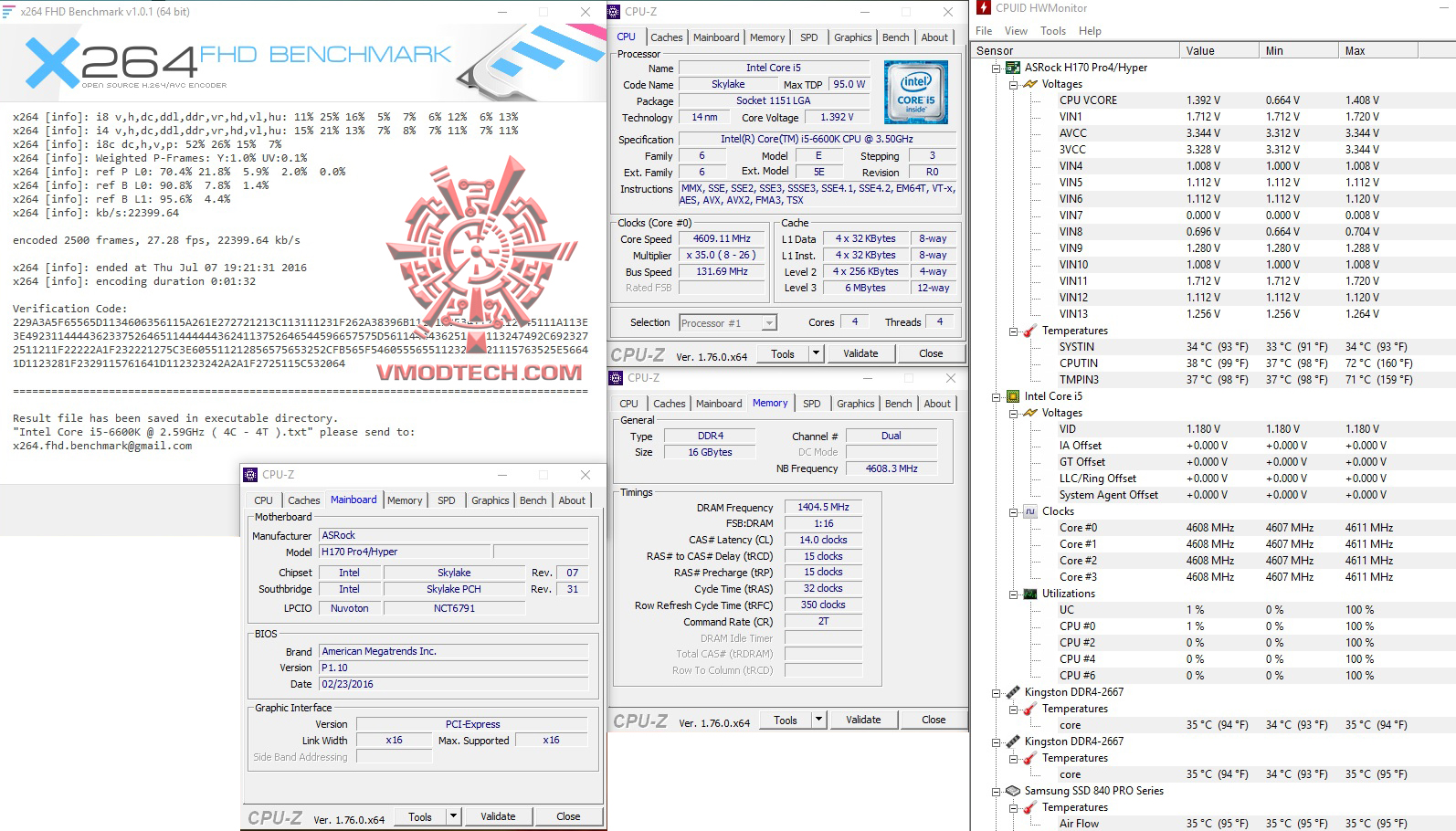Click the Specification field Intel Core i5-6600K

click(817, 140)
